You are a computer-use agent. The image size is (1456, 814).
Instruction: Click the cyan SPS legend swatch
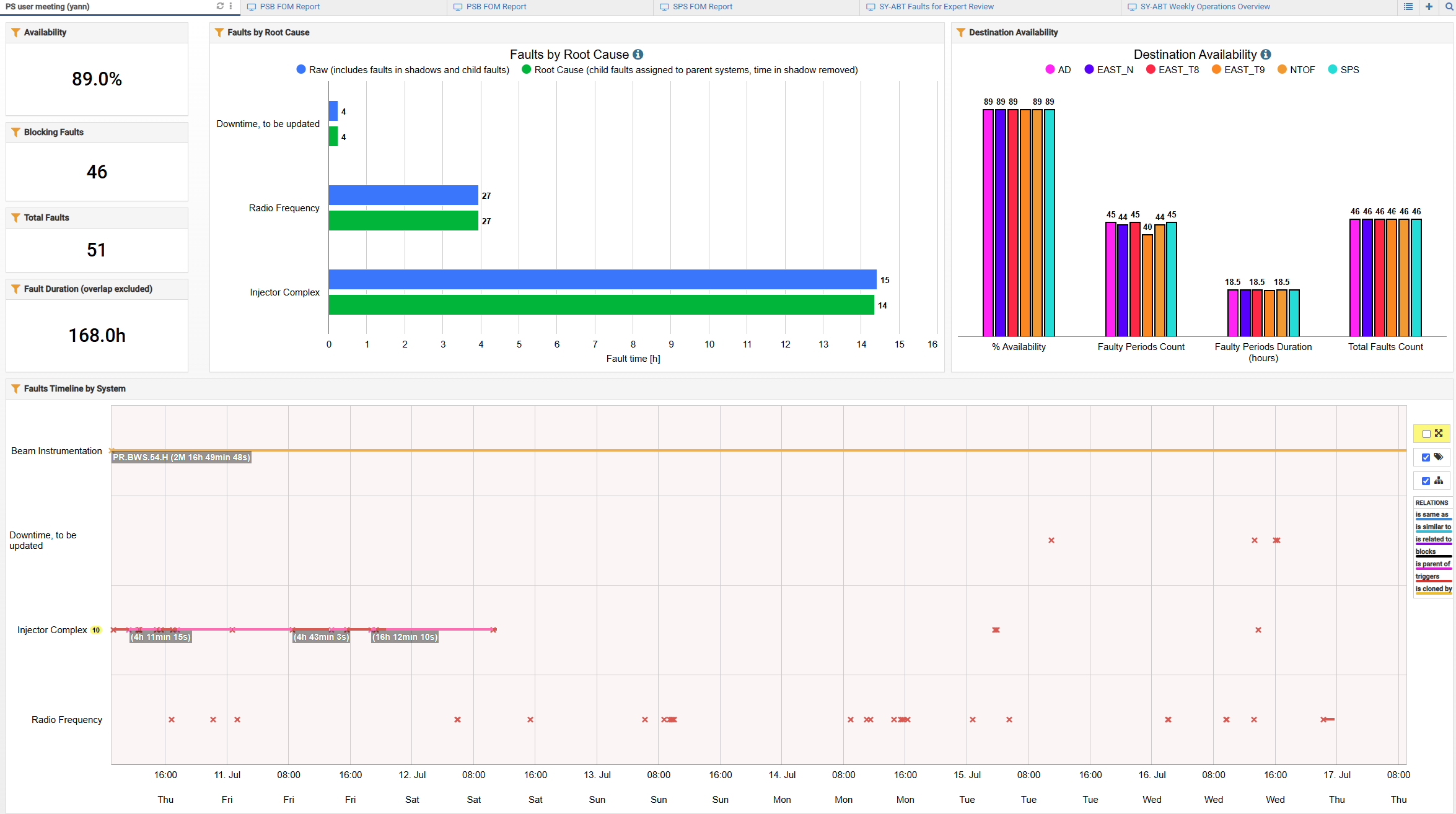pos(1333,69)
